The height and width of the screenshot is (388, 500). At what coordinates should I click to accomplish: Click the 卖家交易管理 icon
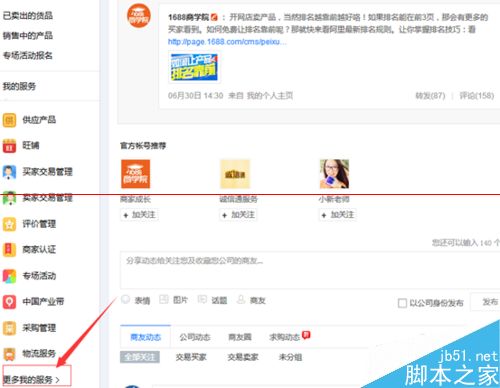(x=9, y=198)
